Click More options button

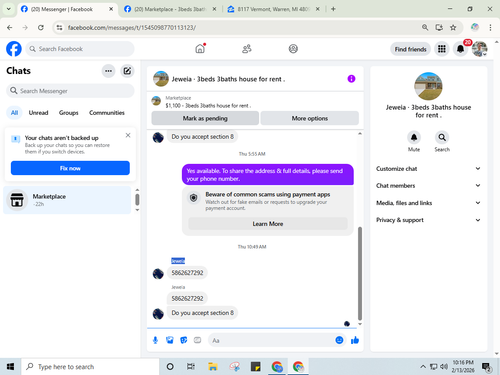pos(310,118)
